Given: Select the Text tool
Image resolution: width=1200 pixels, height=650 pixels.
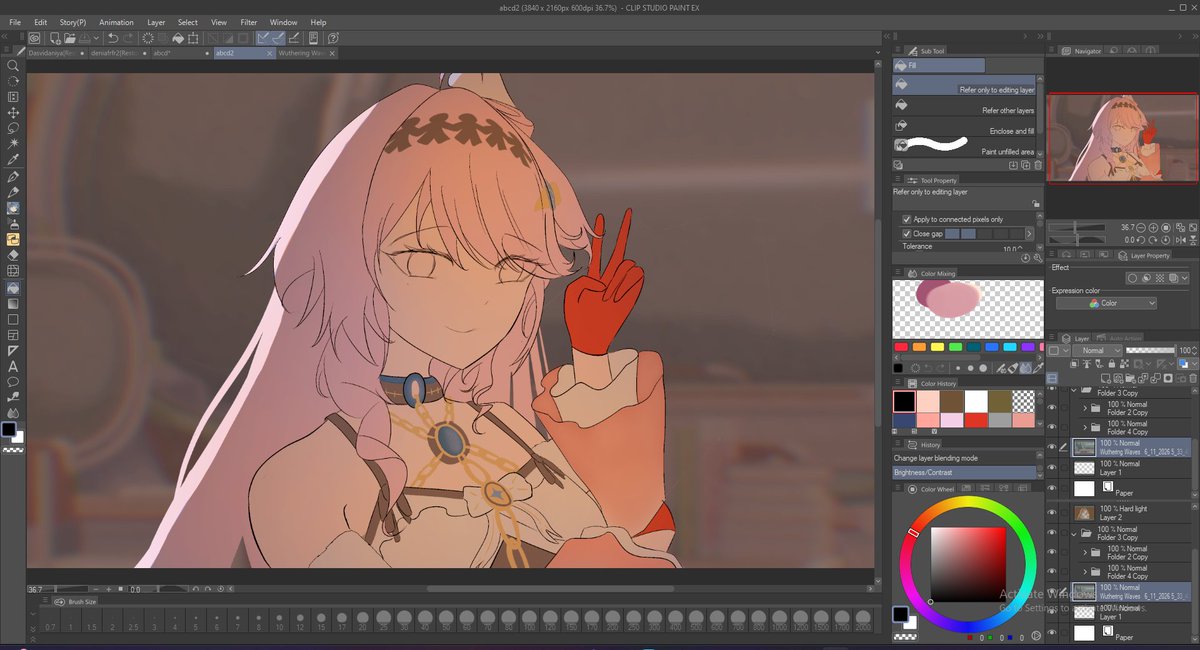Looking at the screenshot, I should [x=13, y=366].
